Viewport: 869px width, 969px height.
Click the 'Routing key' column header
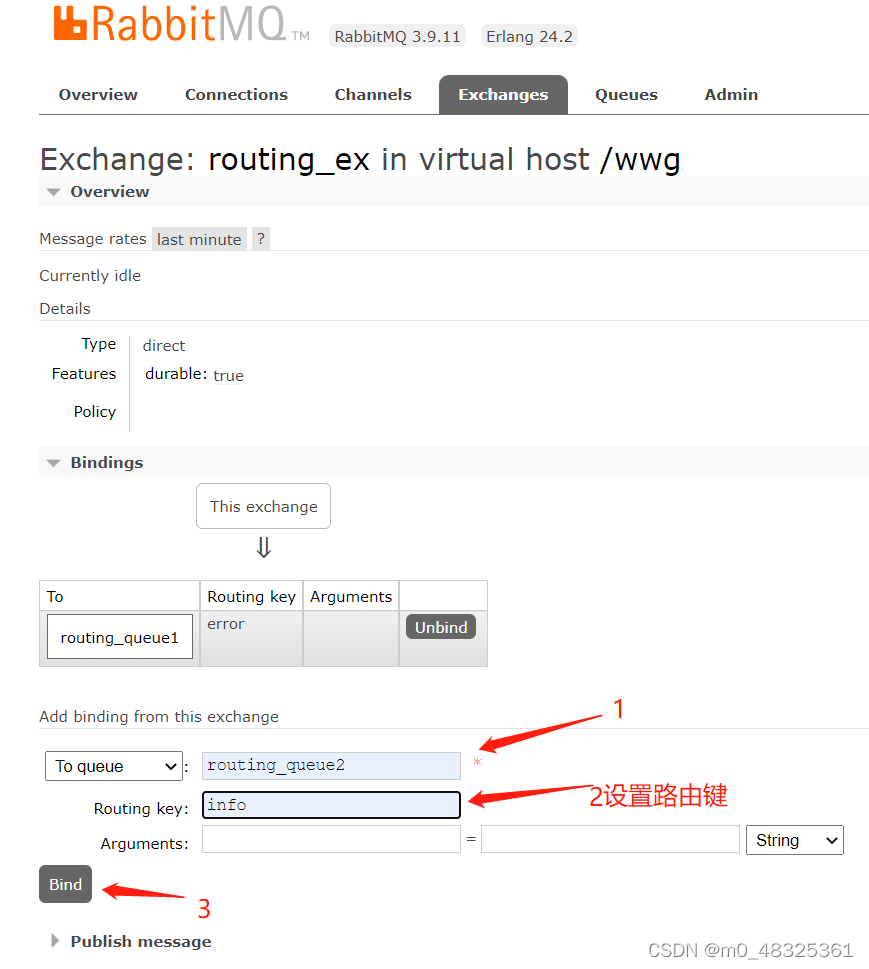252,596
